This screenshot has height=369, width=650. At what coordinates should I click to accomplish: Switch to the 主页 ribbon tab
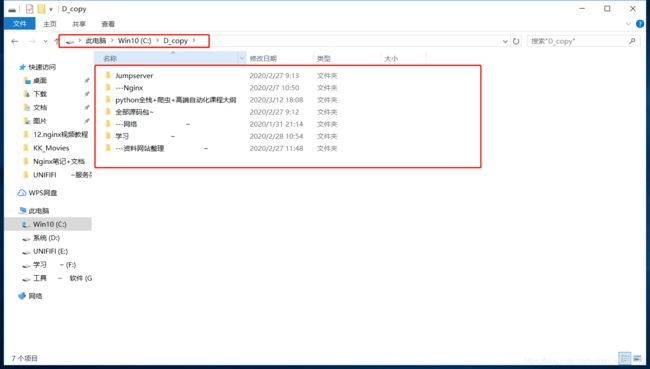point(50,24)
